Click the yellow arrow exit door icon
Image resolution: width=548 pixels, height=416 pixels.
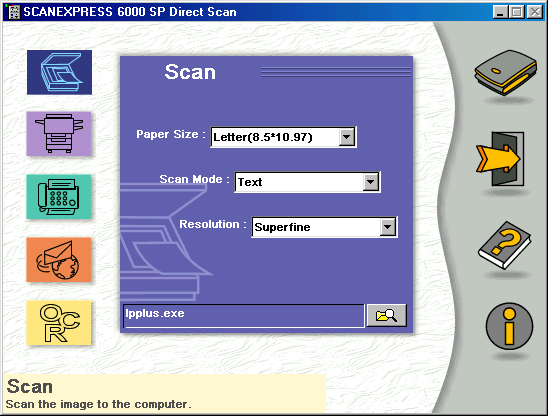500,159
